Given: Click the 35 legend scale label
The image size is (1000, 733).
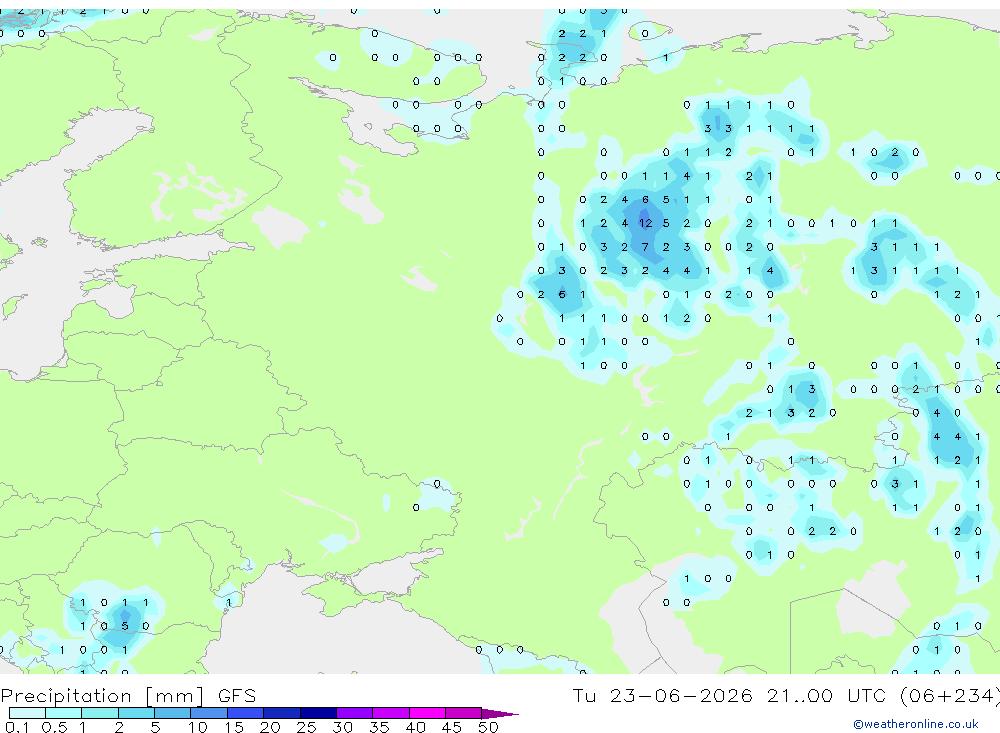Looking at the screenshot, I should click(379, 727).
